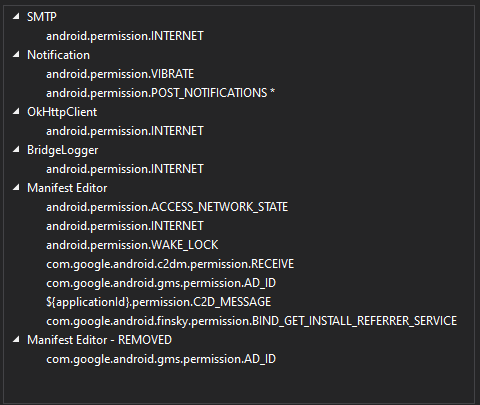The image size is (480, 405).
Task: Collapse the OkHttpClient node arrow
Action: (x=16, y=112)
